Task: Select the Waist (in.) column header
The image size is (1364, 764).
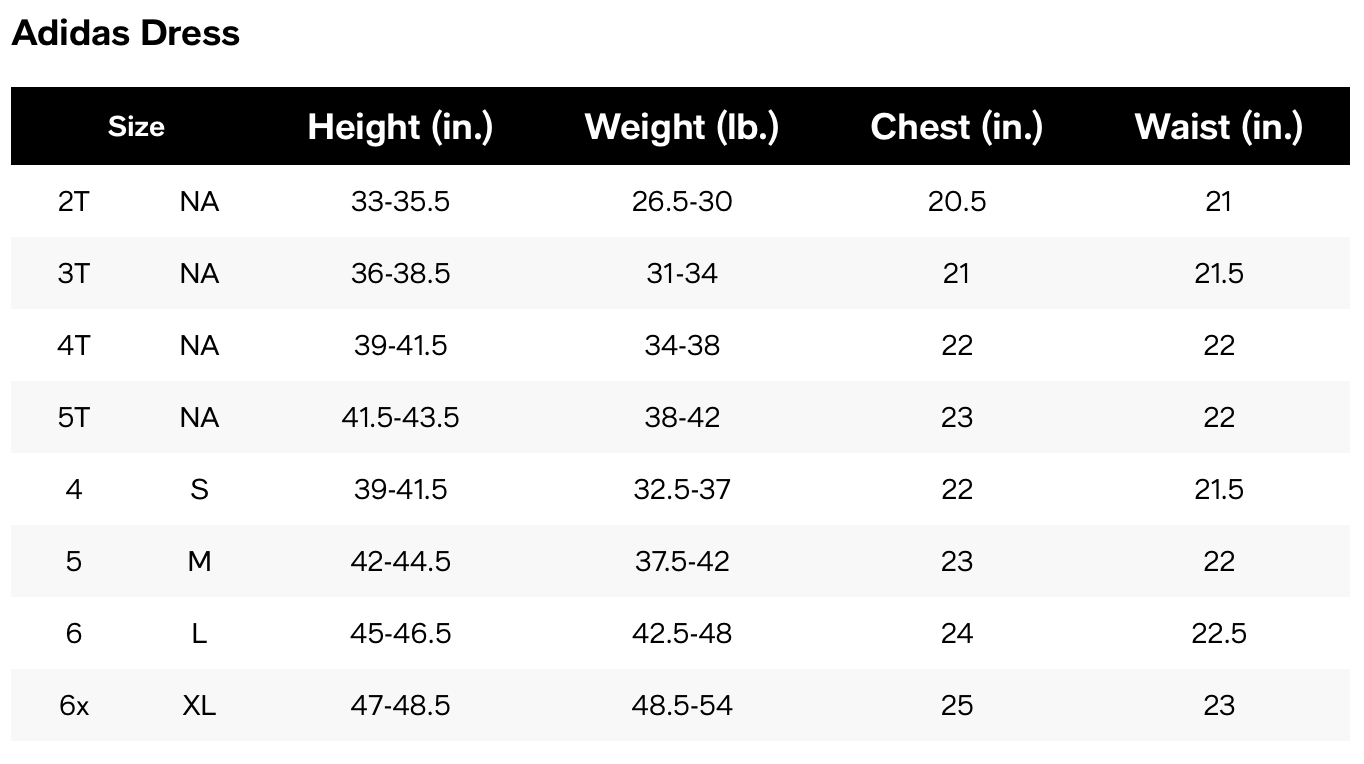Action: click(x=1219, y=127)
